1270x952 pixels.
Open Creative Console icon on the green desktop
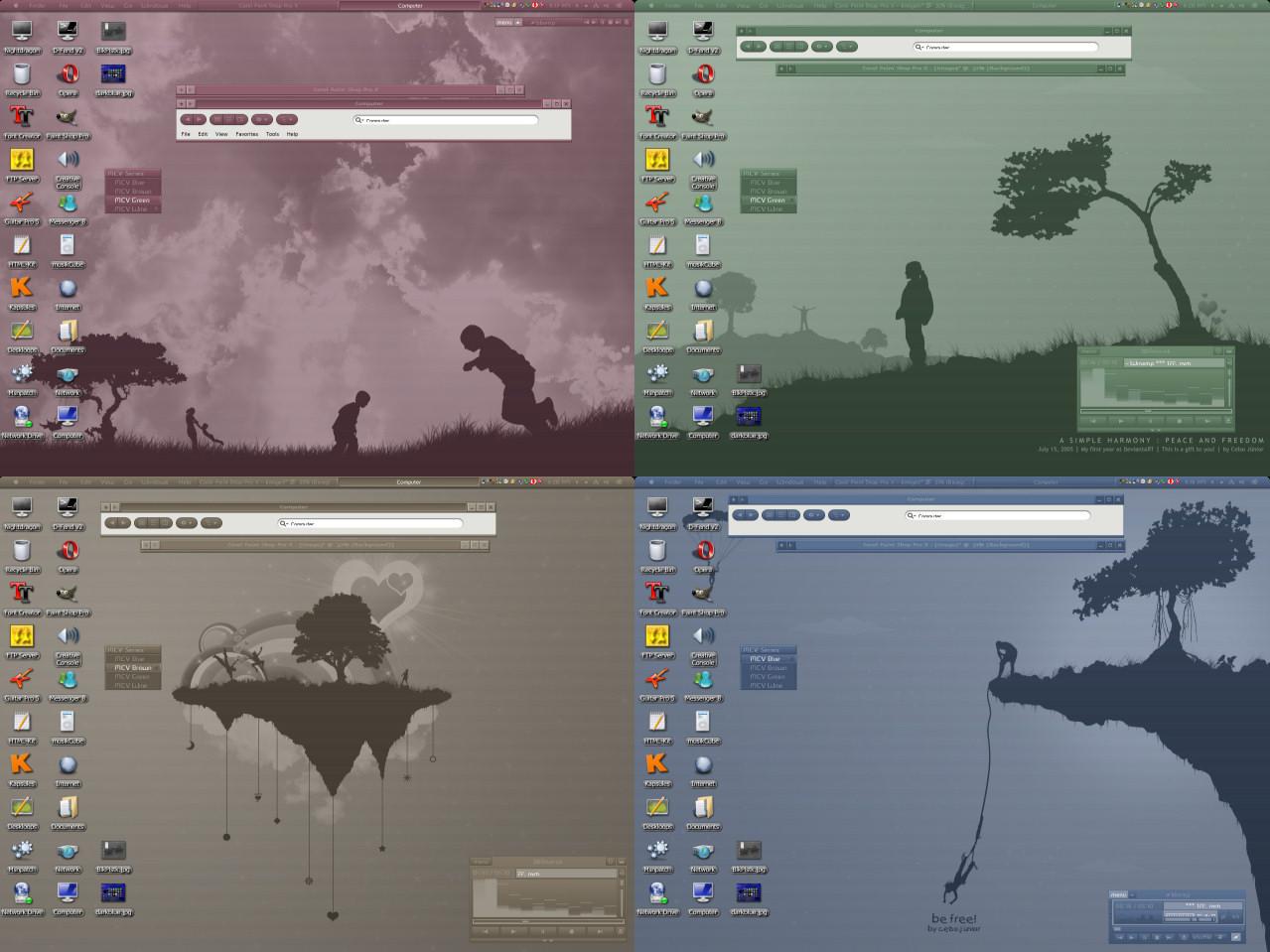pos(703,168)
